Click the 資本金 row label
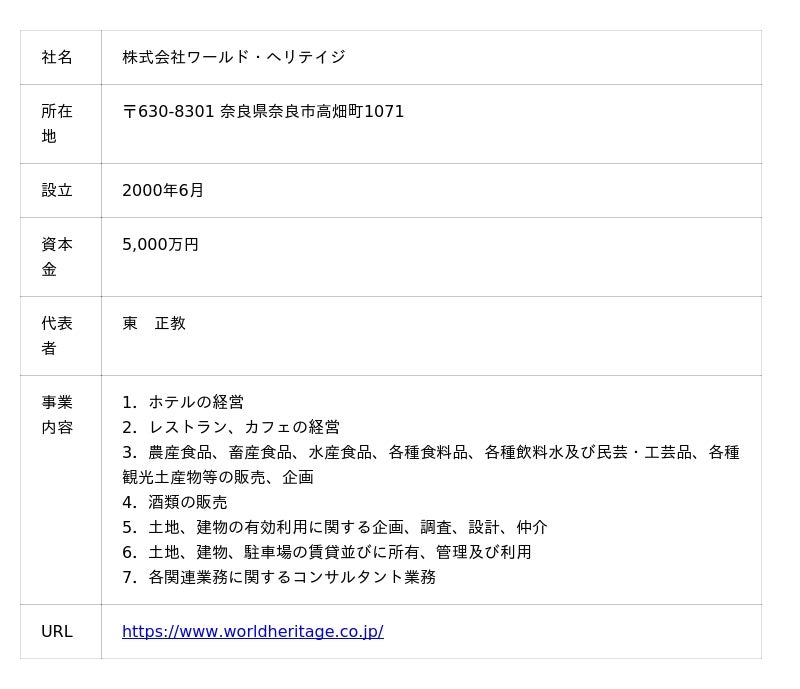800x689 pixels. (56, 257)
